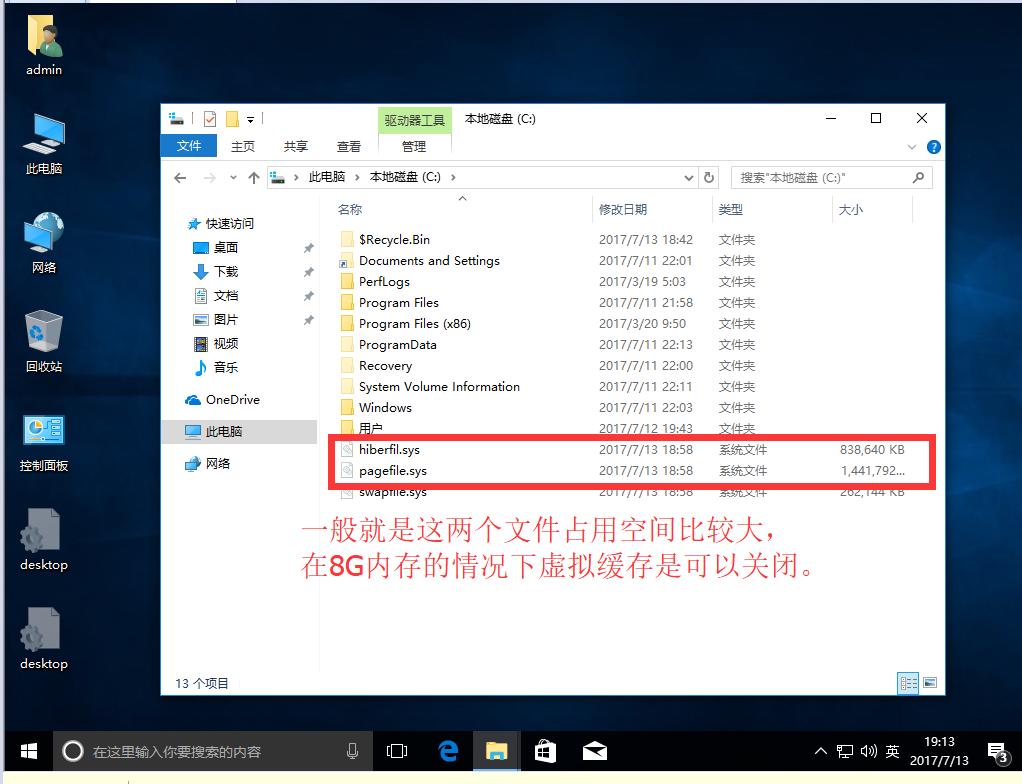
Task: Switch to details view in status bar
Action: coord(908,683)
